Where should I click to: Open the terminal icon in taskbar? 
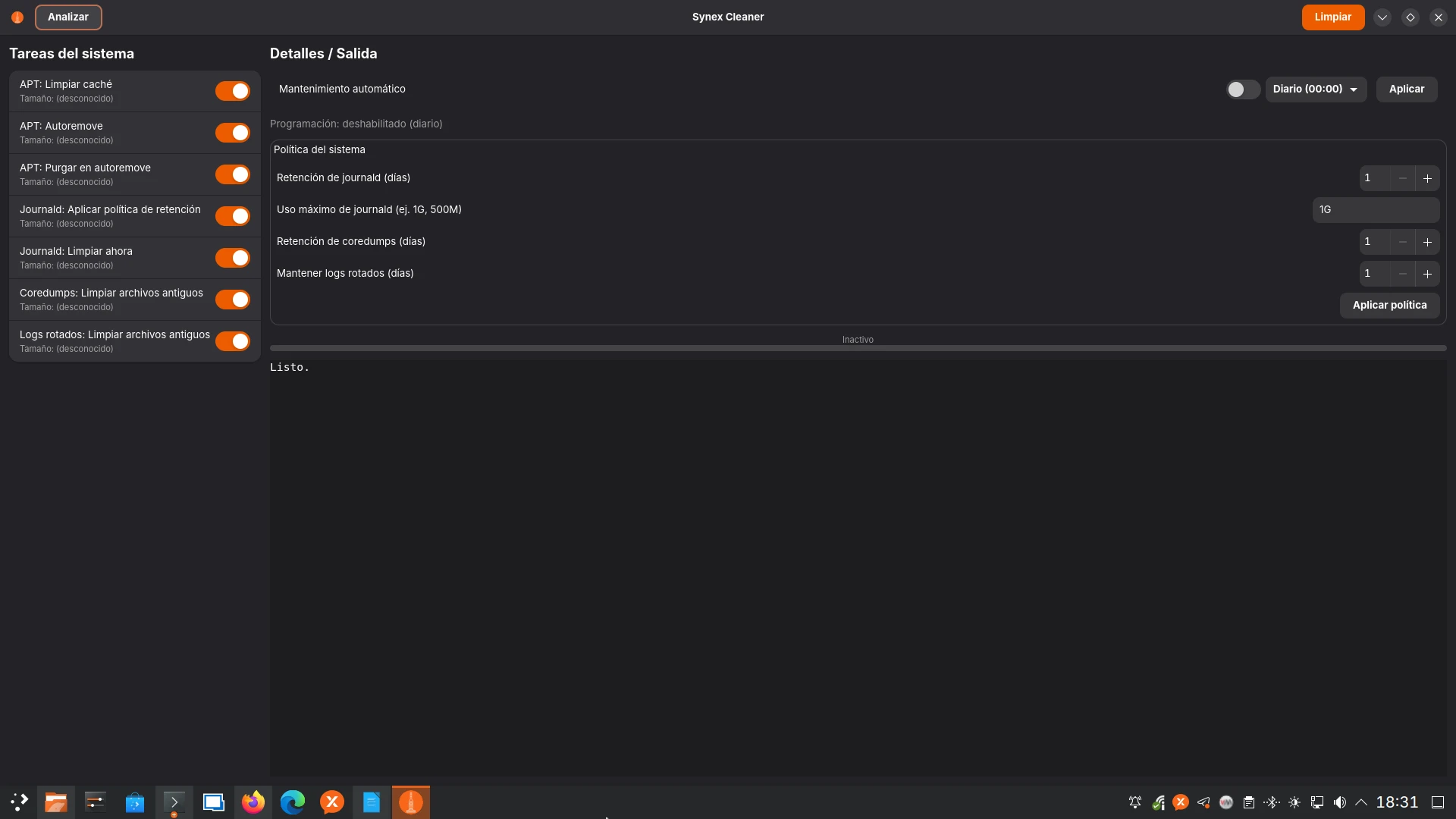[174, 802]
